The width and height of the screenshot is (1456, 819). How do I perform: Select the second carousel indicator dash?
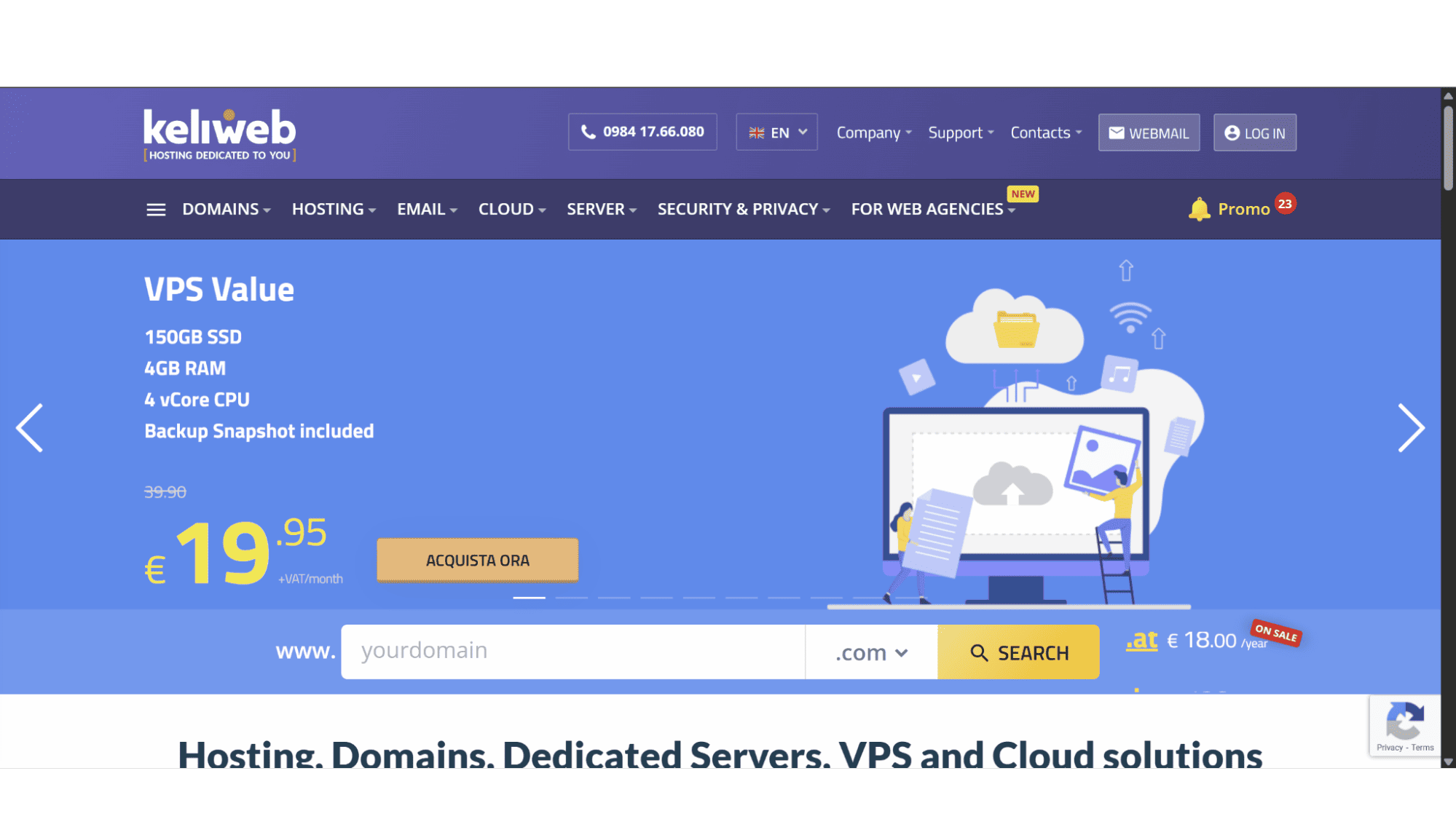572,598
